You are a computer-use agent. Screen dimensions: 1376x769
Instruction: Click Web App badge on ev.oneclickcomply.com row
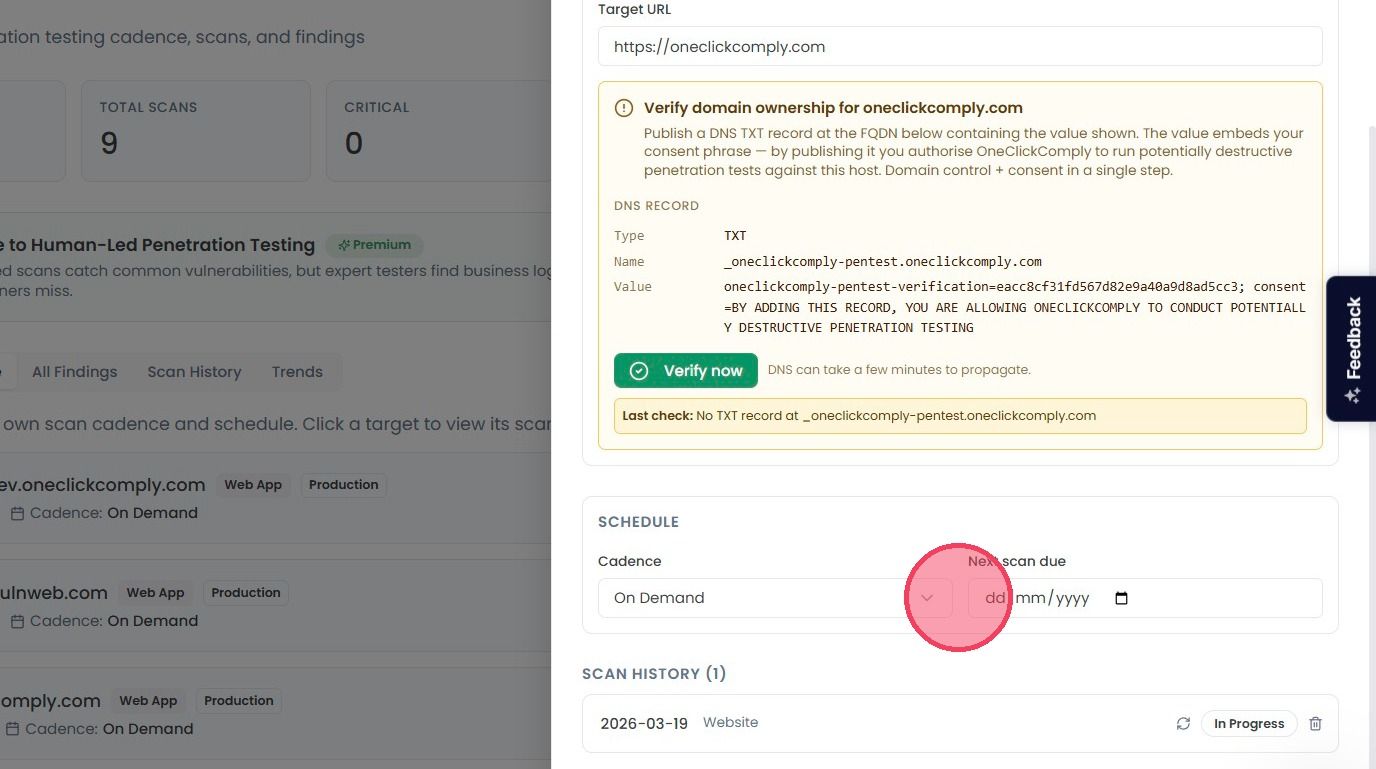tap(253, 485)
